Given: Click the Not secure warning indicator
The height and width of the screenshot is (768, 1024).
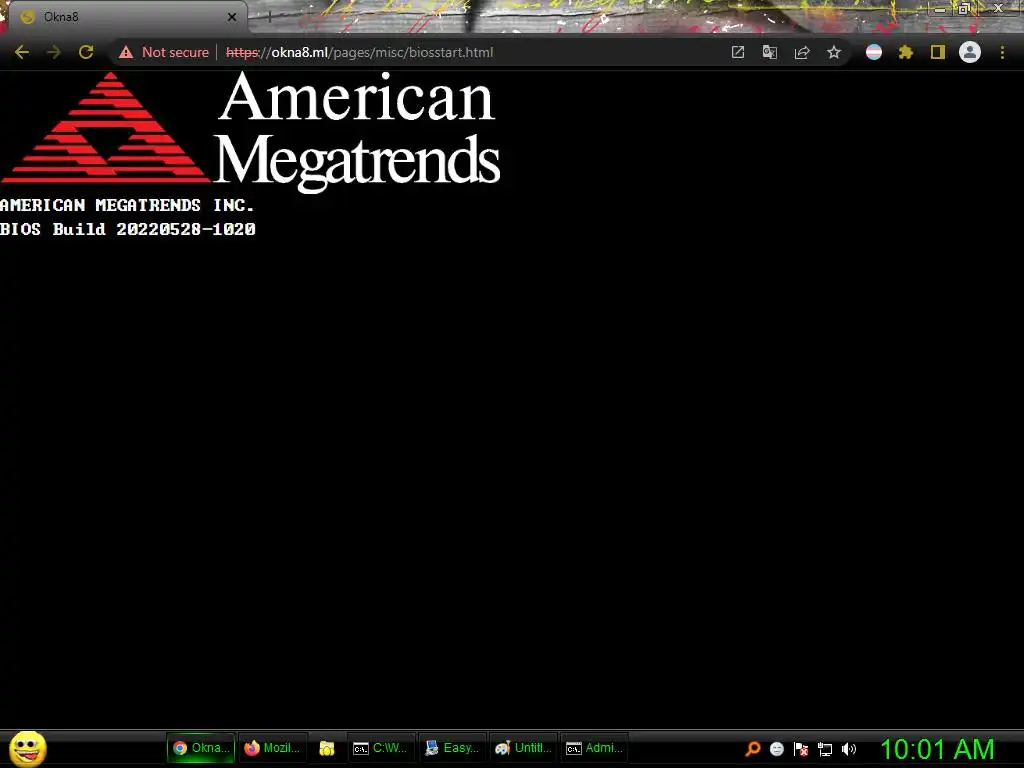Looking at the screenshot, I should tap(164, 52).
